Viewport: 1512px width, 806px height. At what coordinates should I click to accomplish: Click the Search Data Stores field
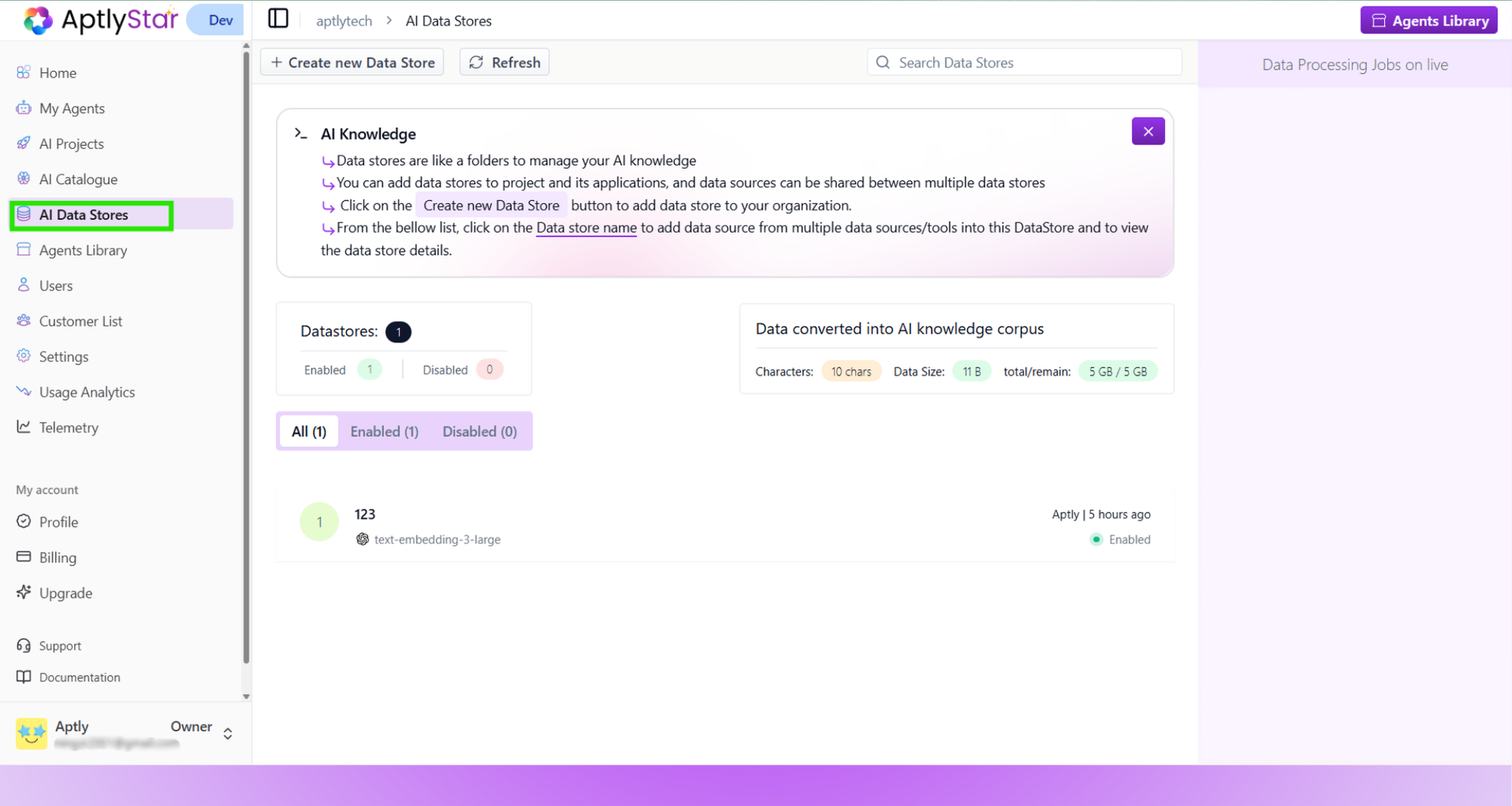coord(1024,62)
